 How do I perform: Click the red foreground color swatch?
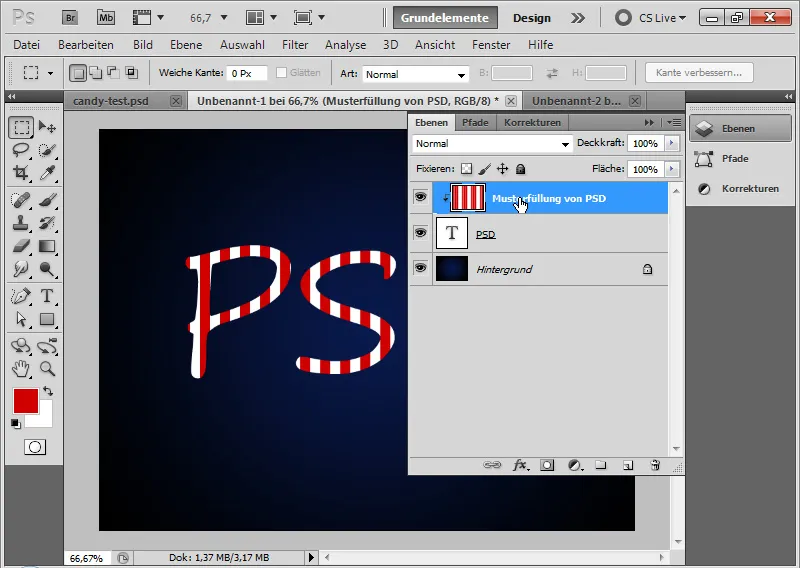tap(26, 401)
